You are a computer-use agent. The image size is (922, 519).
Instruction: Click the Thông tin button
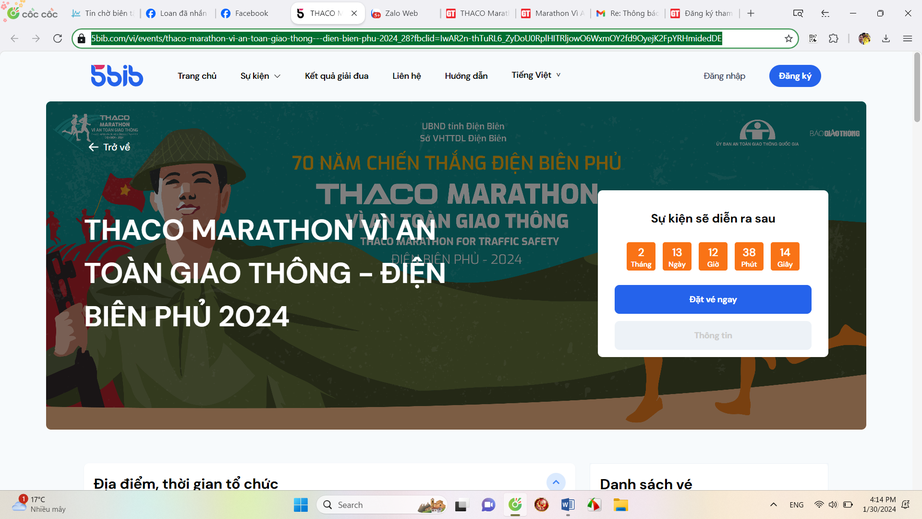(x=713, y=335)
